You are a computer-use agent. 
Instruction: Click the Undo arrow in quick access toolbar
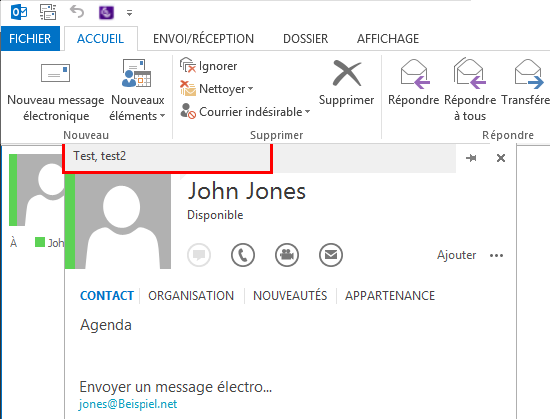(77, 12)
